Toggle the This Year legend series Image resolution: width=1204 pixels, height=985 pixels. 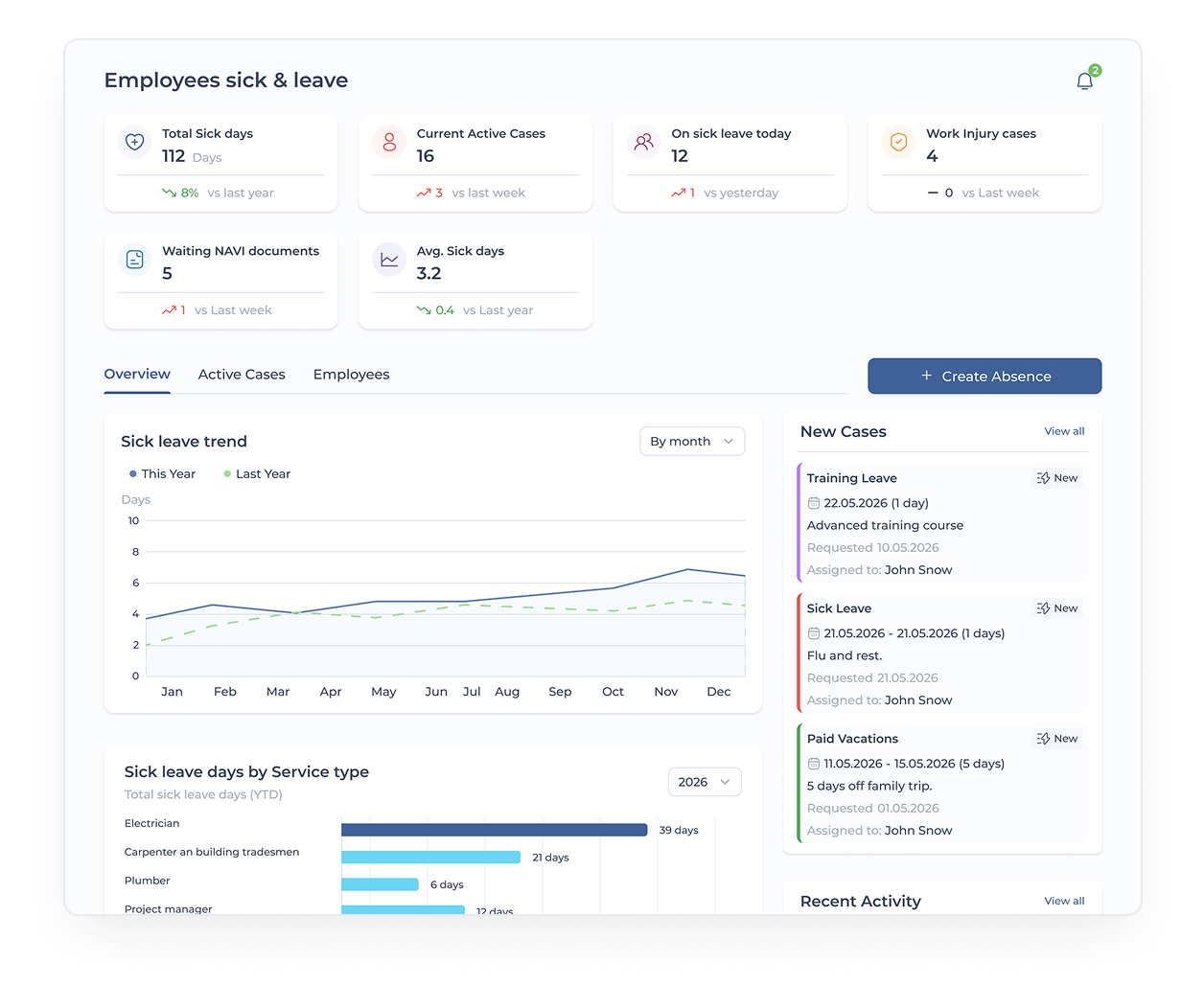pos(162,474)
